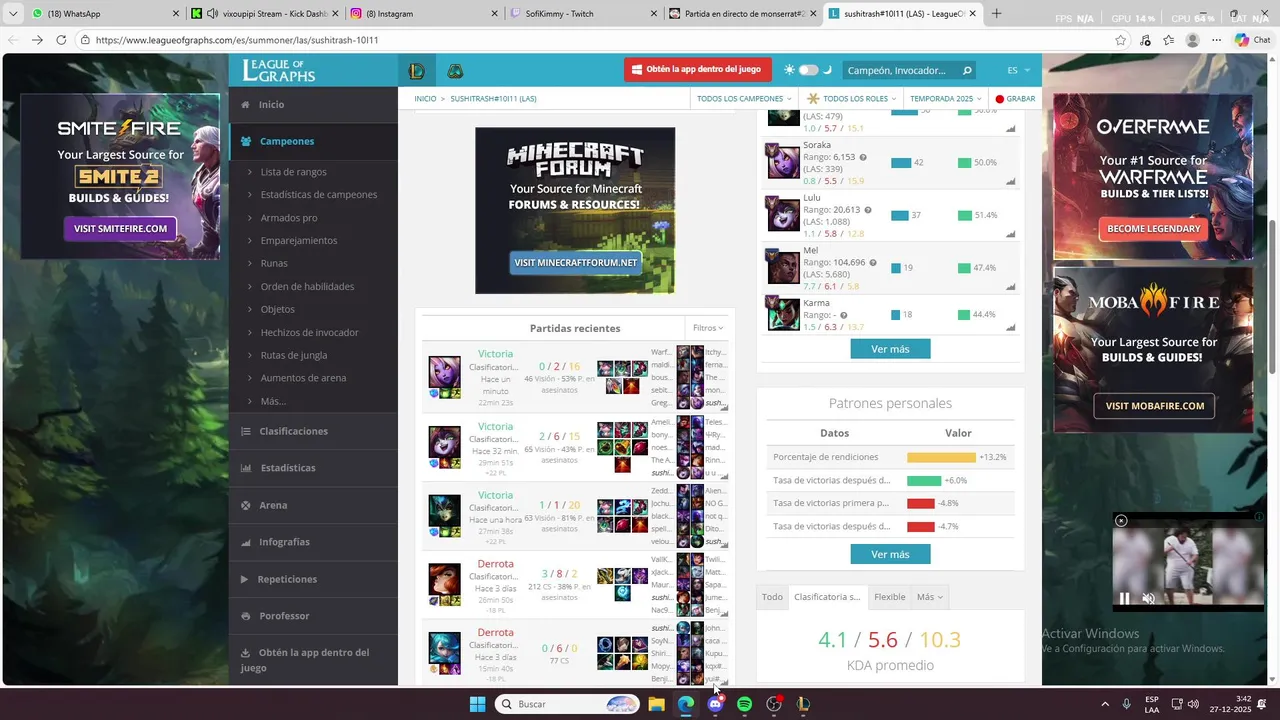
Task: Expand the Todos los roles filter
Action: 853,99
